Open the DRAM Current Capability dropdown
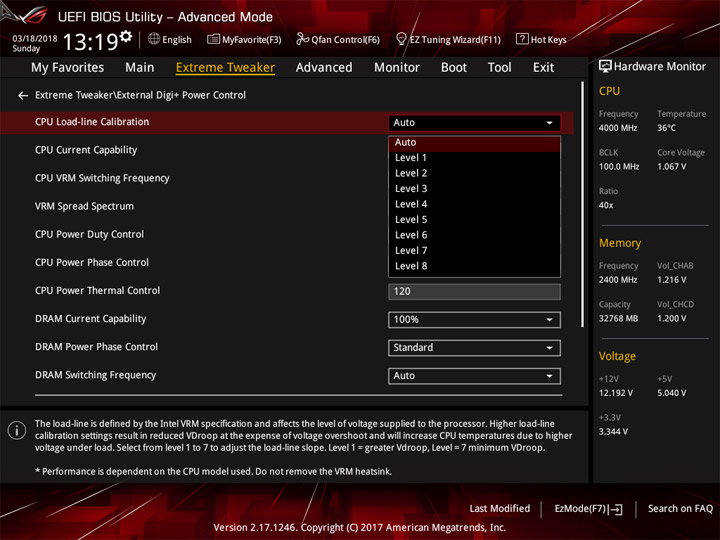The height and width of the screenshot is (540, 720). [x=474, y=320]
